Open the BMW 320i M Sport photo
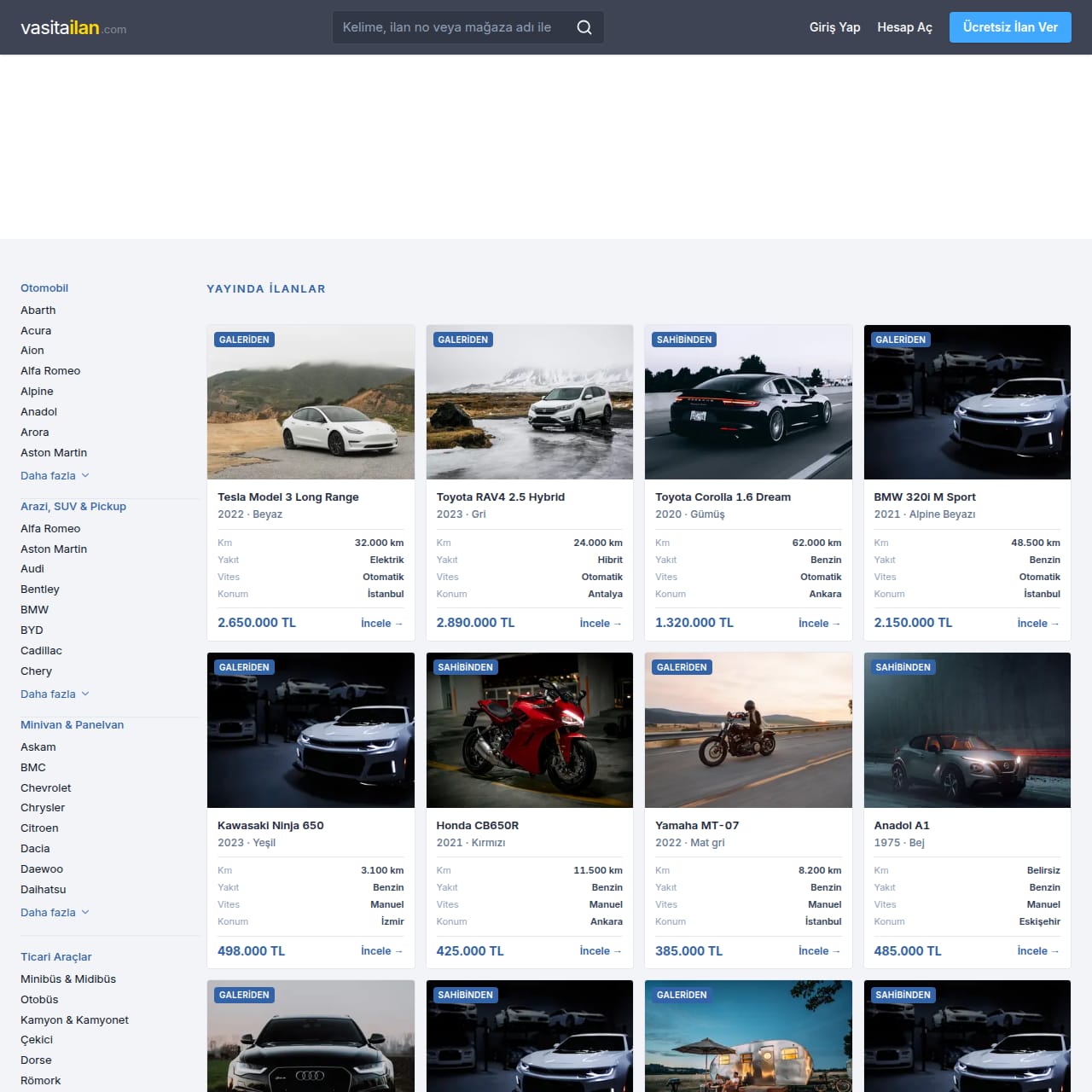Screen dimensions: 1092x1092 point(967,402)
